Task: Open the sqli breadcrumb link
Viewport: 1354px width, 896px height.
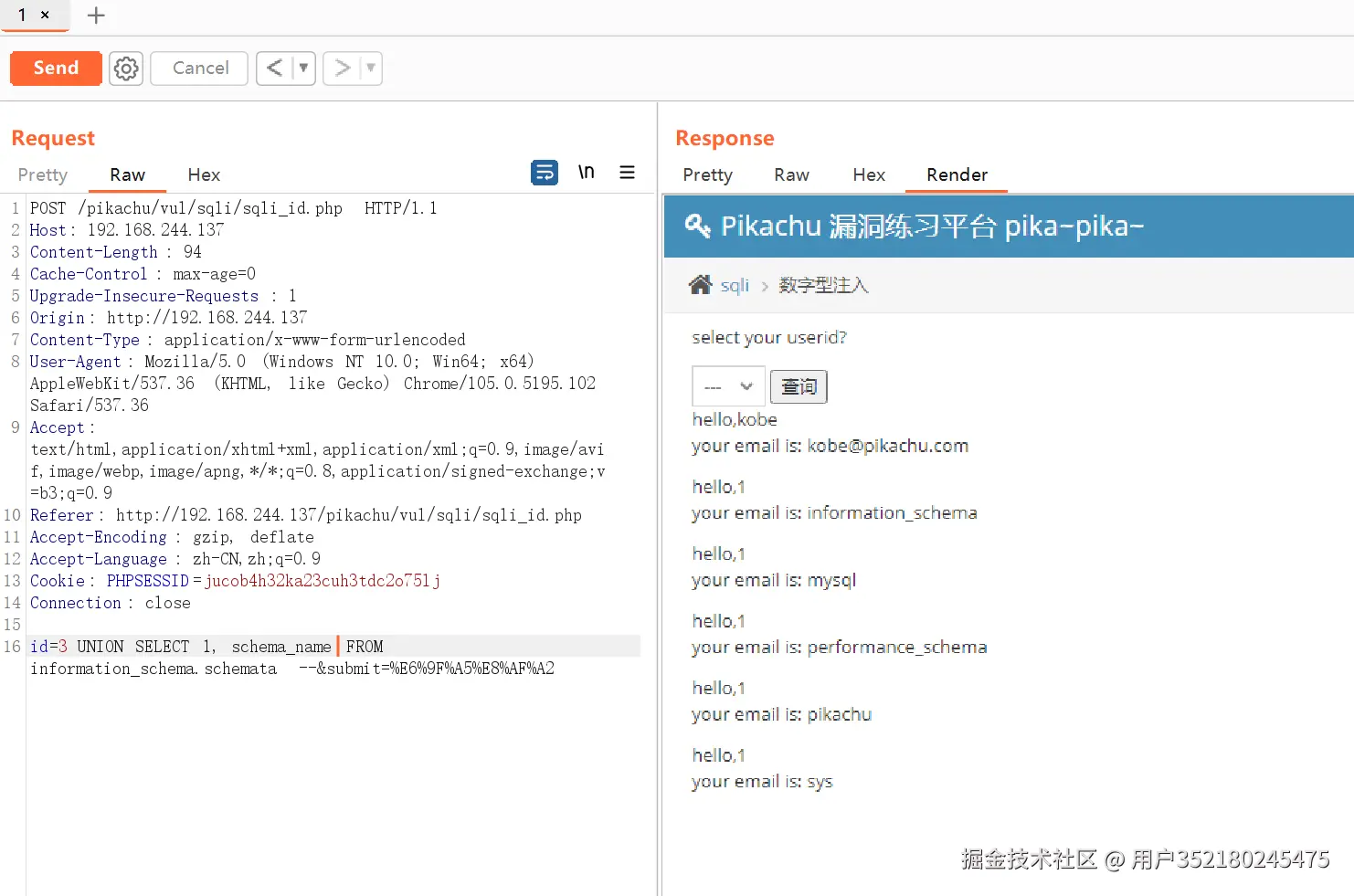Action: tap(735, 285)
